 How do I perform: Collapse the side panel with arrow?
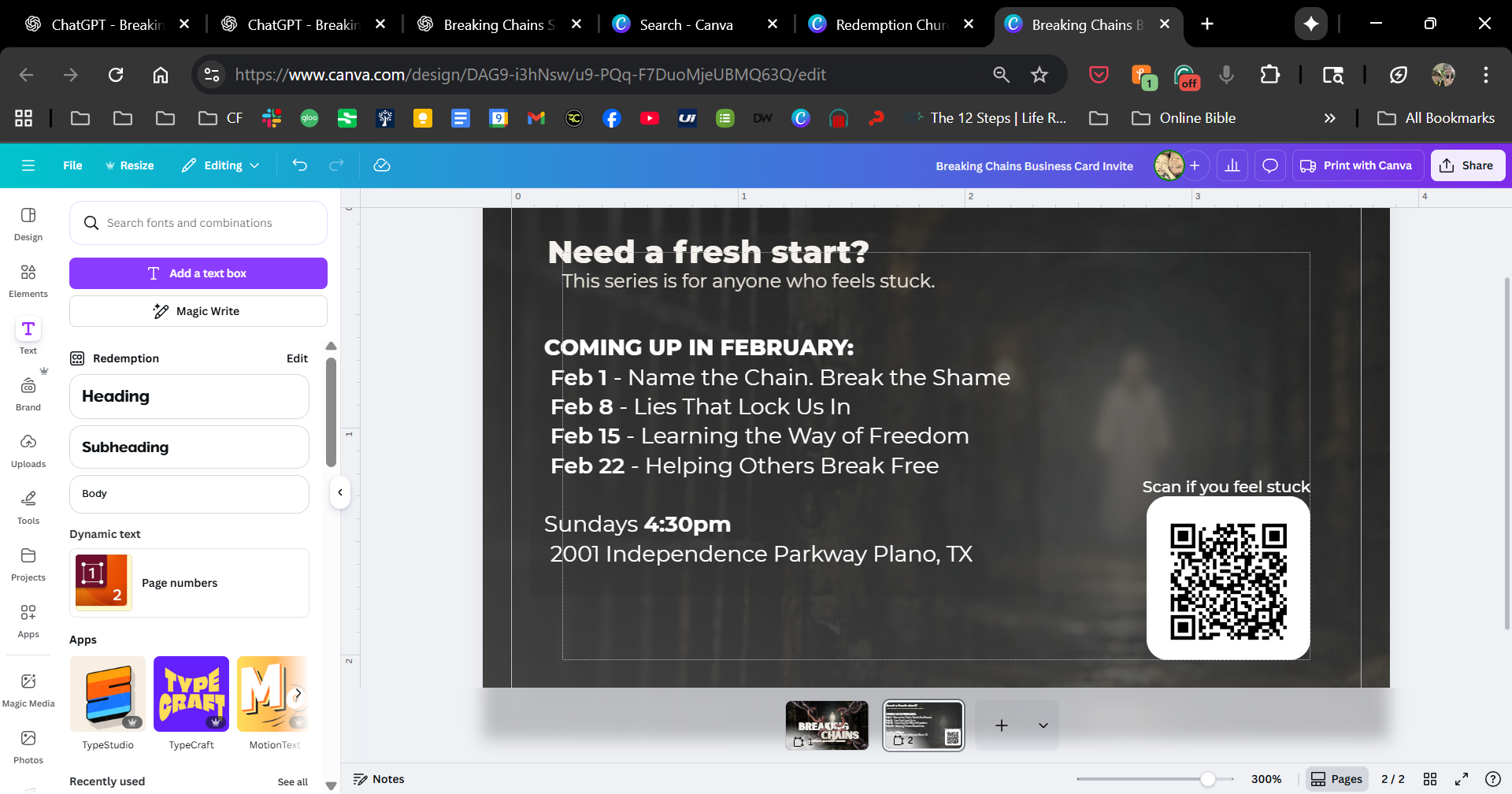pyautogui.click(x=340, y=493)
